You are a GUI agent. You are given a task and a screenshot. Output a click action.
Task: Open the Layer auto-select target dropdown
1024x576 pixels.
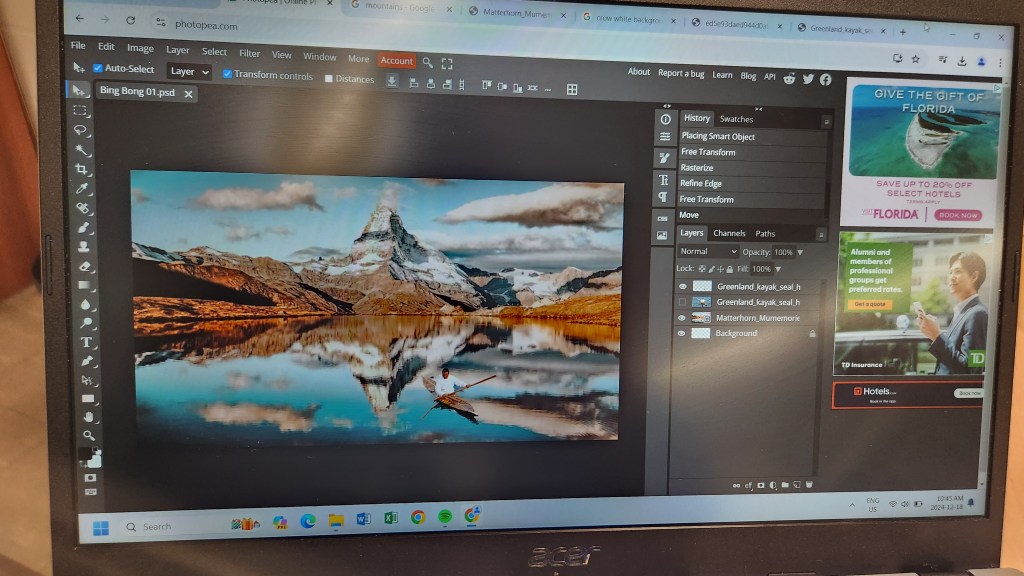click(188, 71)
